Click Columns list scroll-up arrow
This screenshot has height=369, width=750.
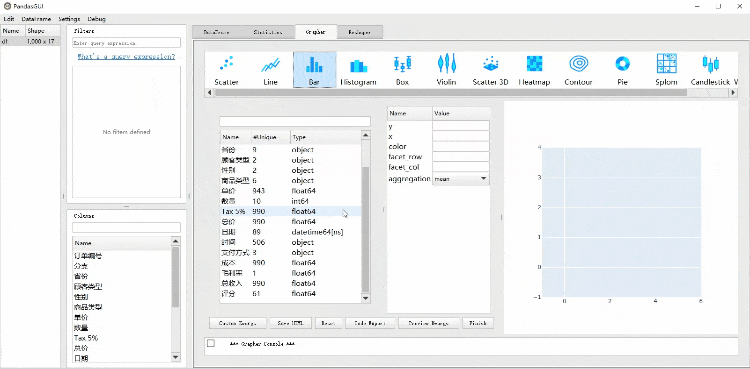coord(175,242)
